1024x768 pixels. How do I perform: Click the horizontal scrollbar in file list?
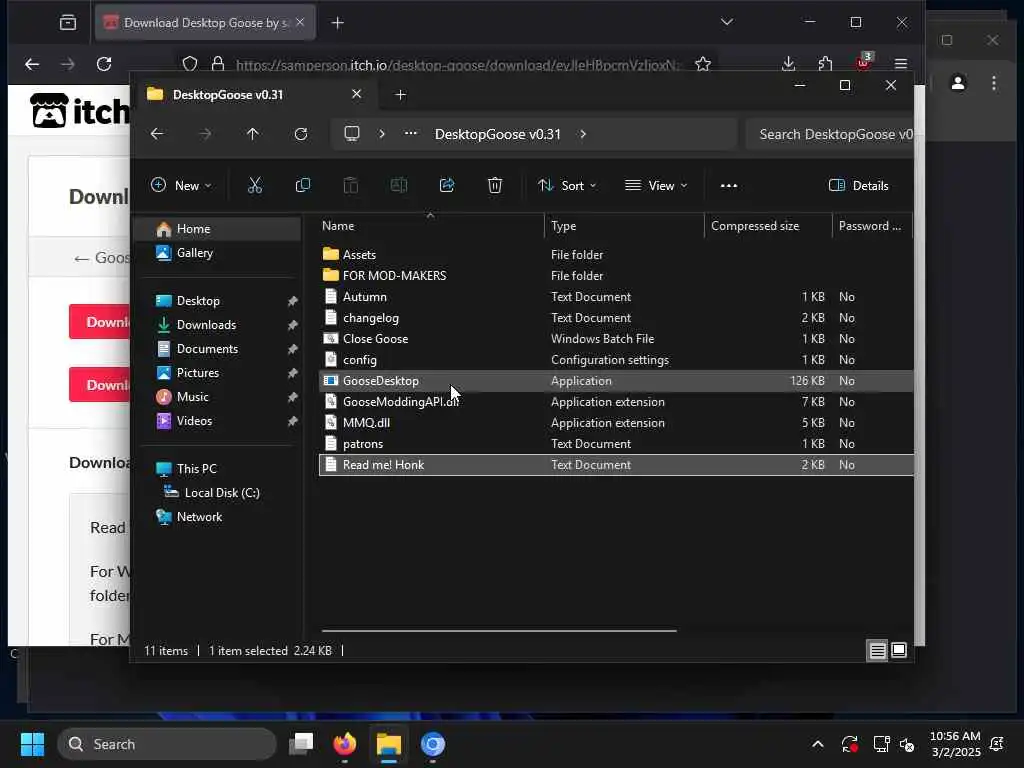pyautogui.click(x=499, y=631)
